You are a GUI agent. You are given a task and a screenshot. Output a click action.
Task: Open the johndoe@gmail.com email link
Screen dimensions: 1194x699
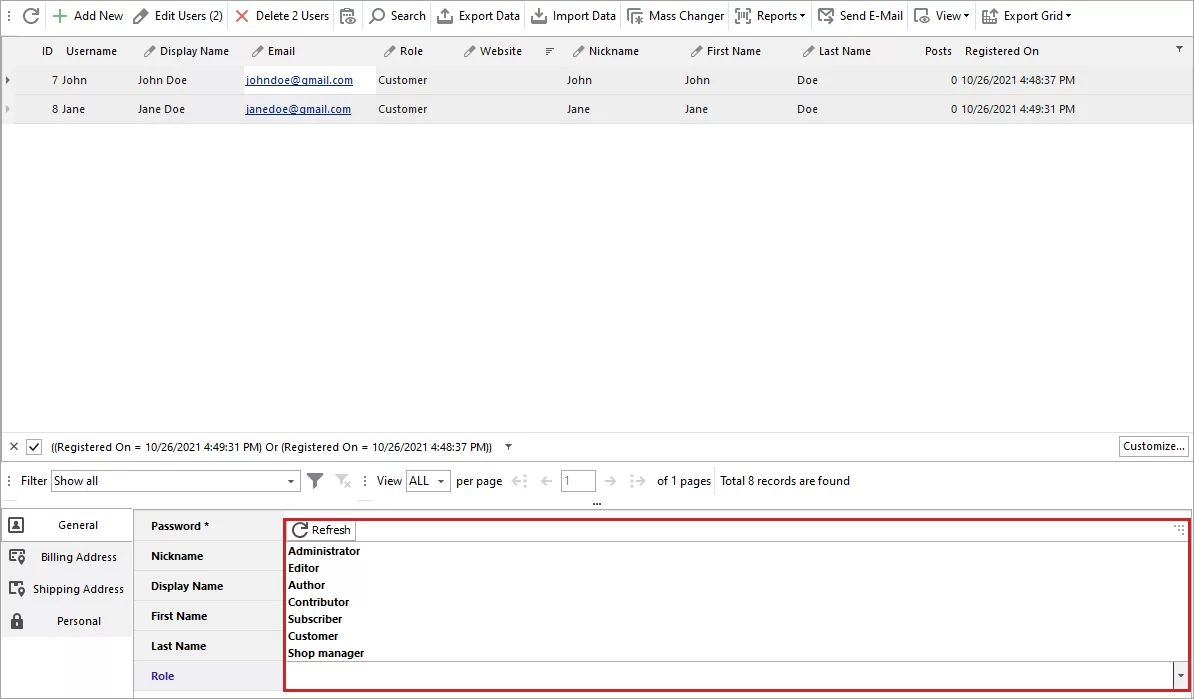click(301, 80)
